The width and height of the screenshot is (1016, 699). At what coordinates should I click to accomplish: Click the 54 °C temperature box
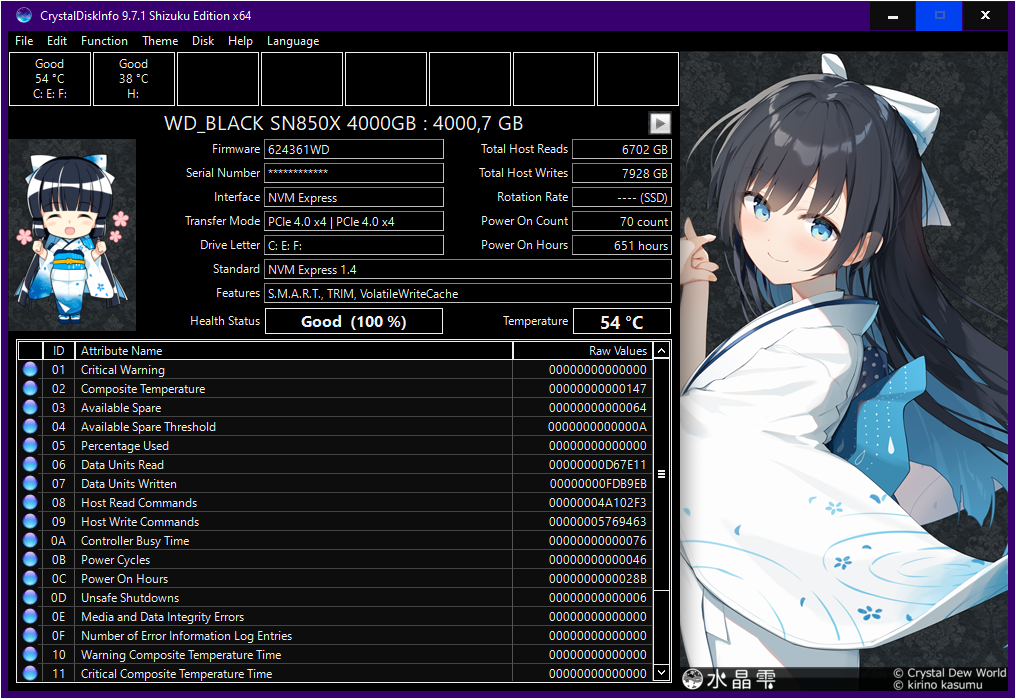click(621, 321)
